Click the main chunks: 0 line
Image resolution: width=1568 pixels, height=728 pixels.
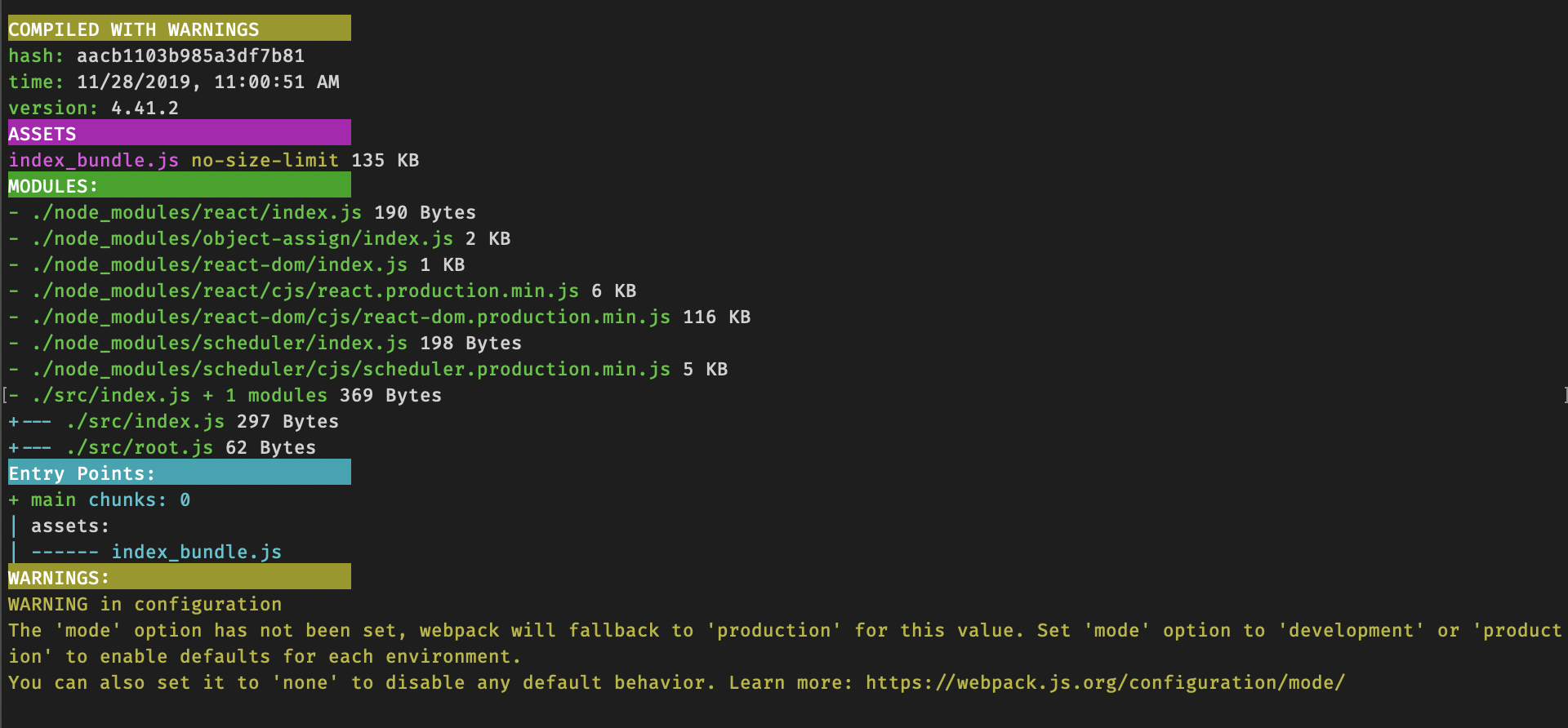click(100, 499)
